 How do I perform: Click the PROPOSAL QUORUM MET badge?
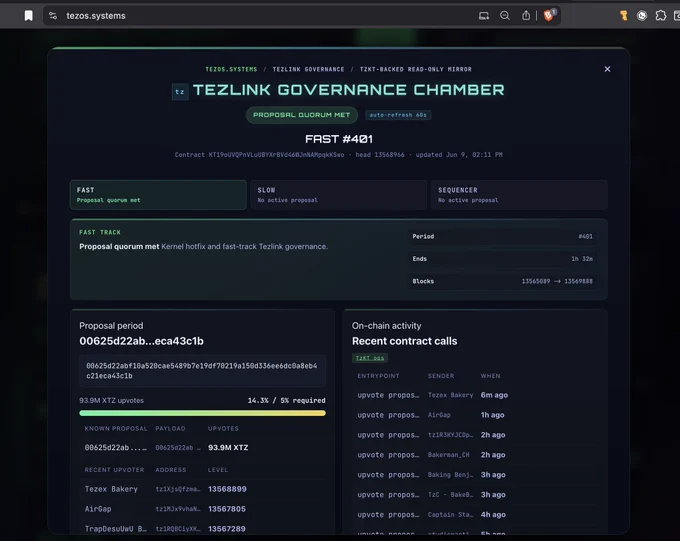[301, 115]
